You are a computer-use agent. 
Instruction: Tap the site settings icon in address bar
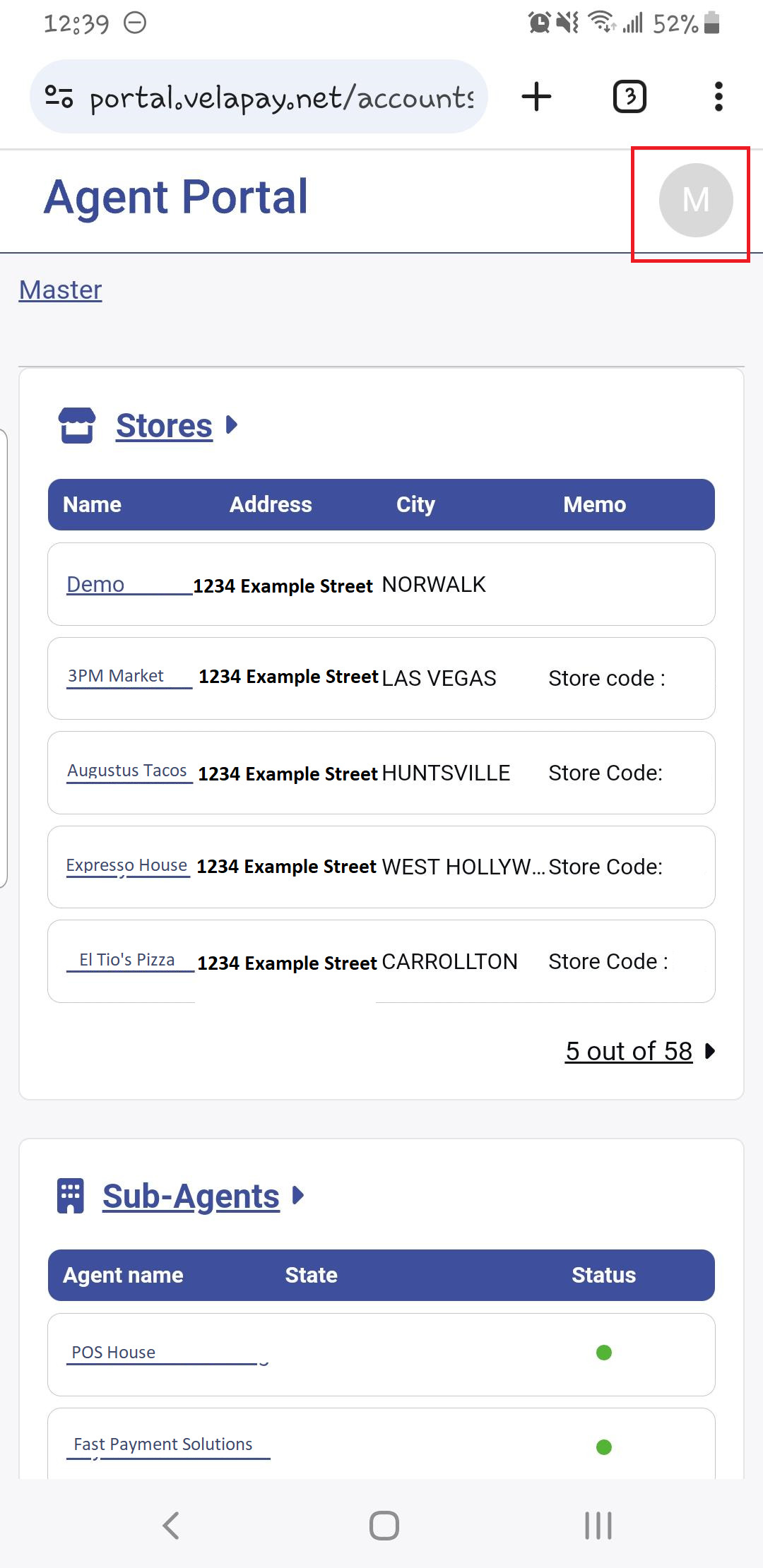point(59,97)
